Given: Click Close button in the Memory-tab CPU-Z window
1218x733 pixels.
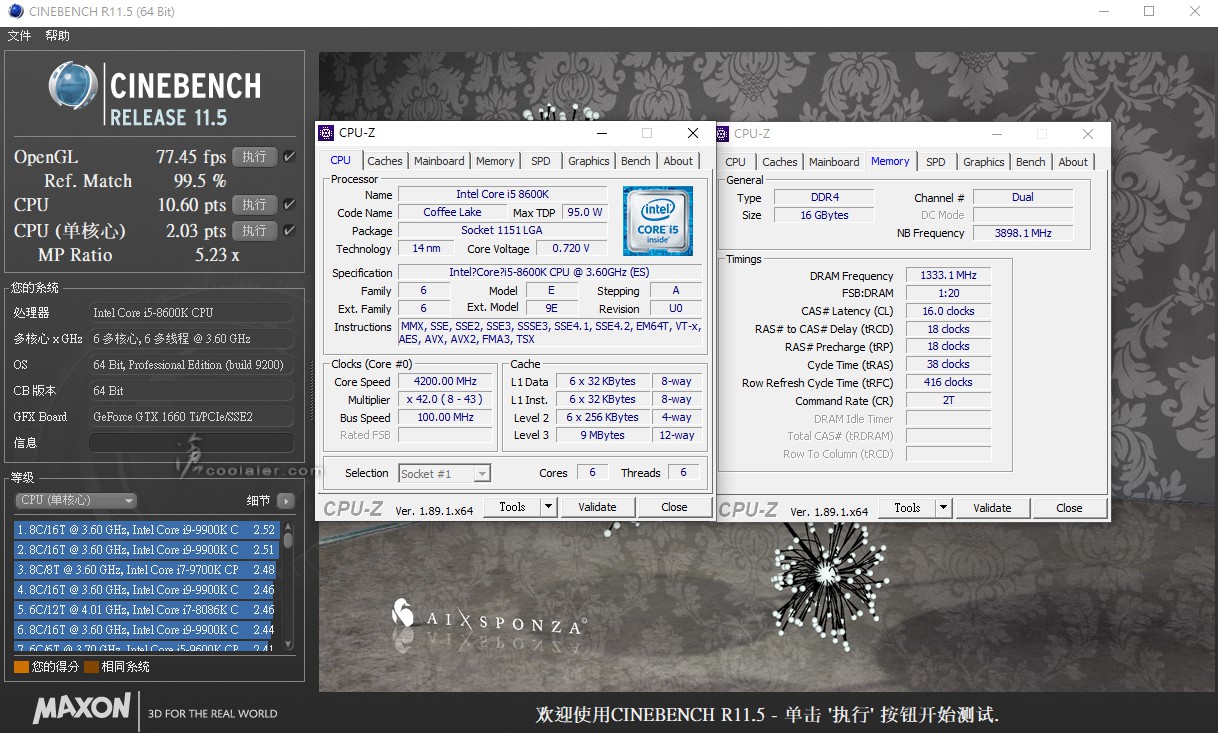Looking at the screenshot, I should point(1069,508).
